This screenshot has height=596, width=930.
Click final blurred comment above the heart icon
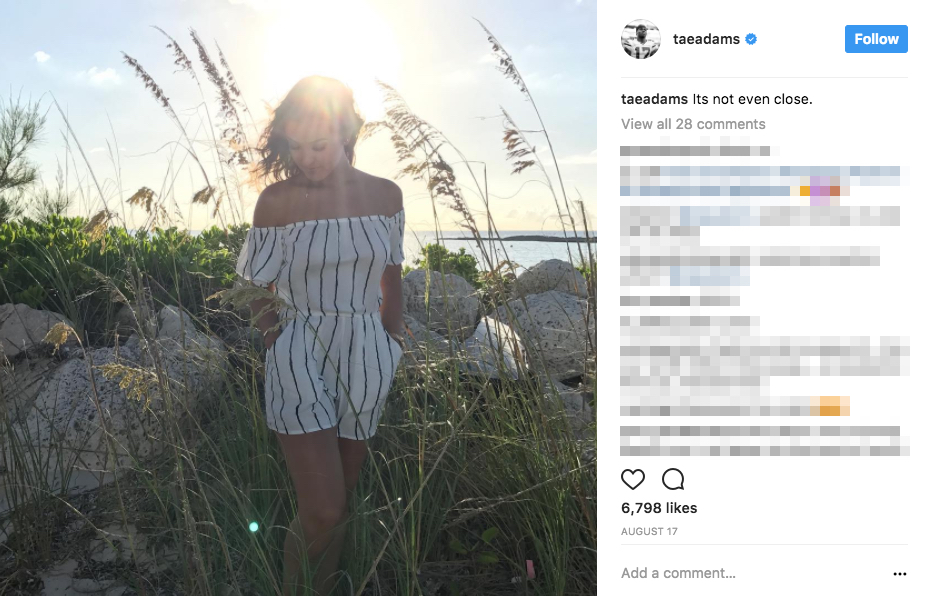point(765,441)
